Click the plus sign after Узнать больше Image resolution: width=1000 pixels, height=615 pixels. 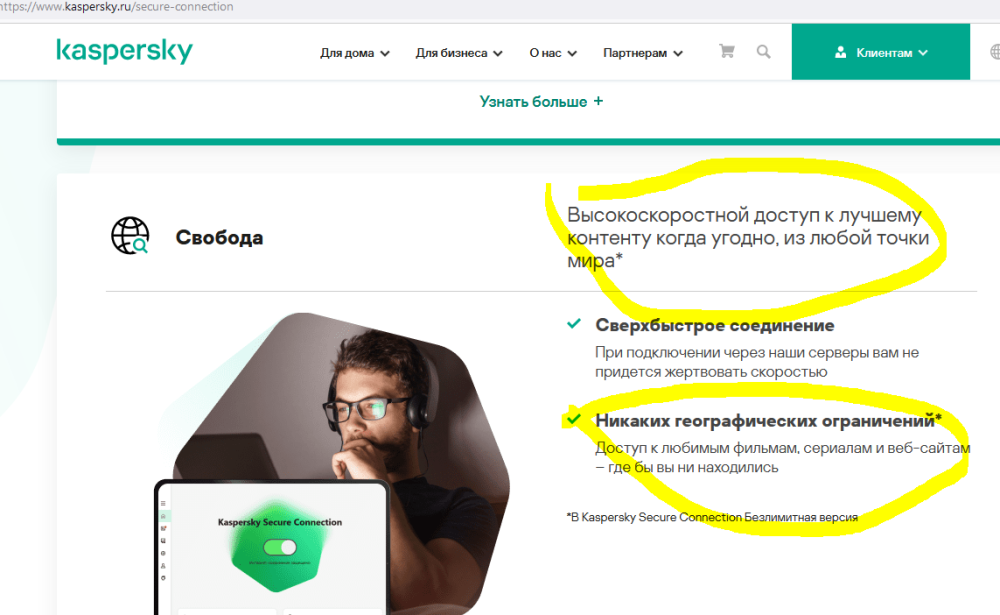click(598, 101)
